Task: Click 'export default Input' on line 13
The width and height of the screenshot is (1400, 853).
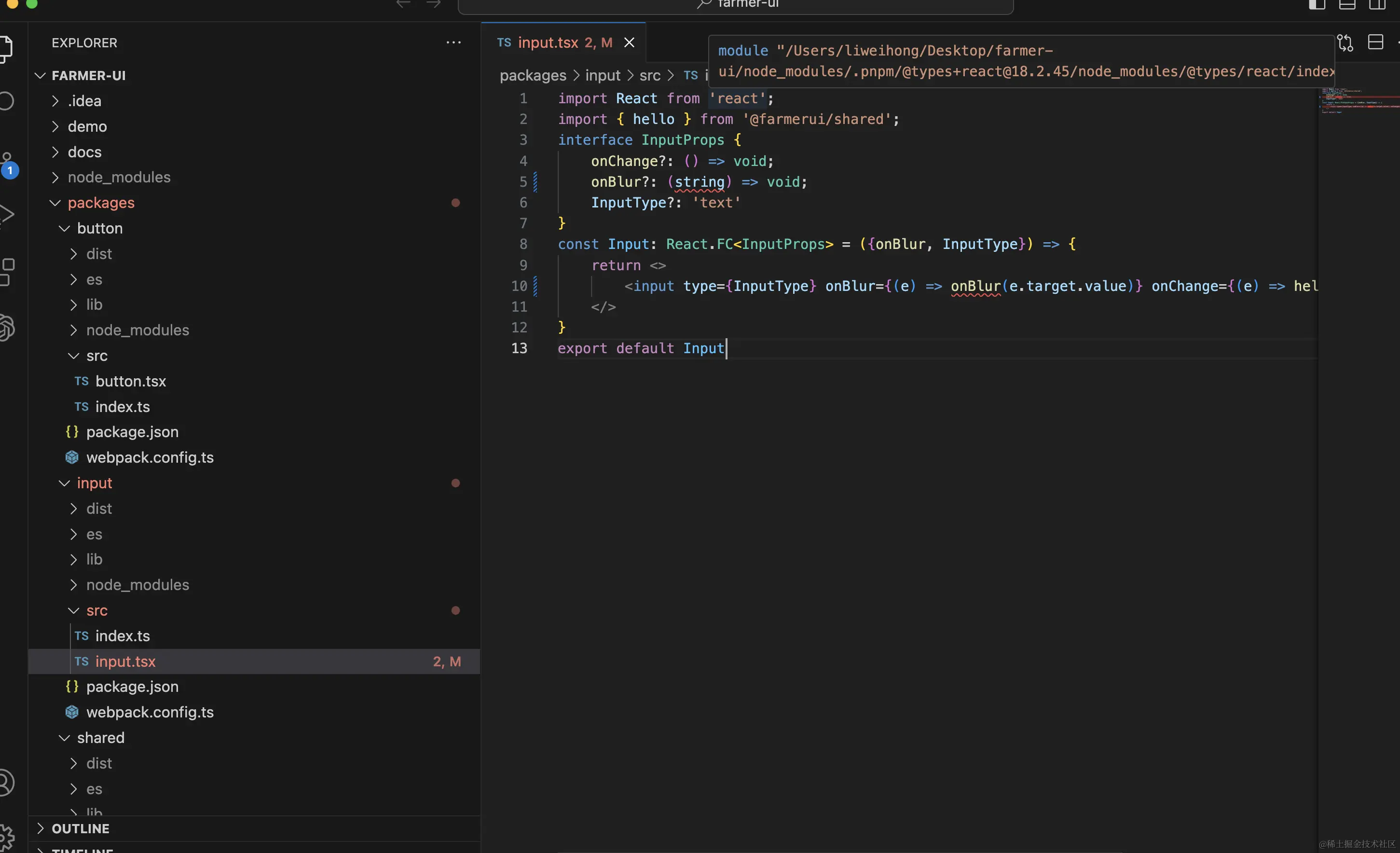Action: (641, 348)
